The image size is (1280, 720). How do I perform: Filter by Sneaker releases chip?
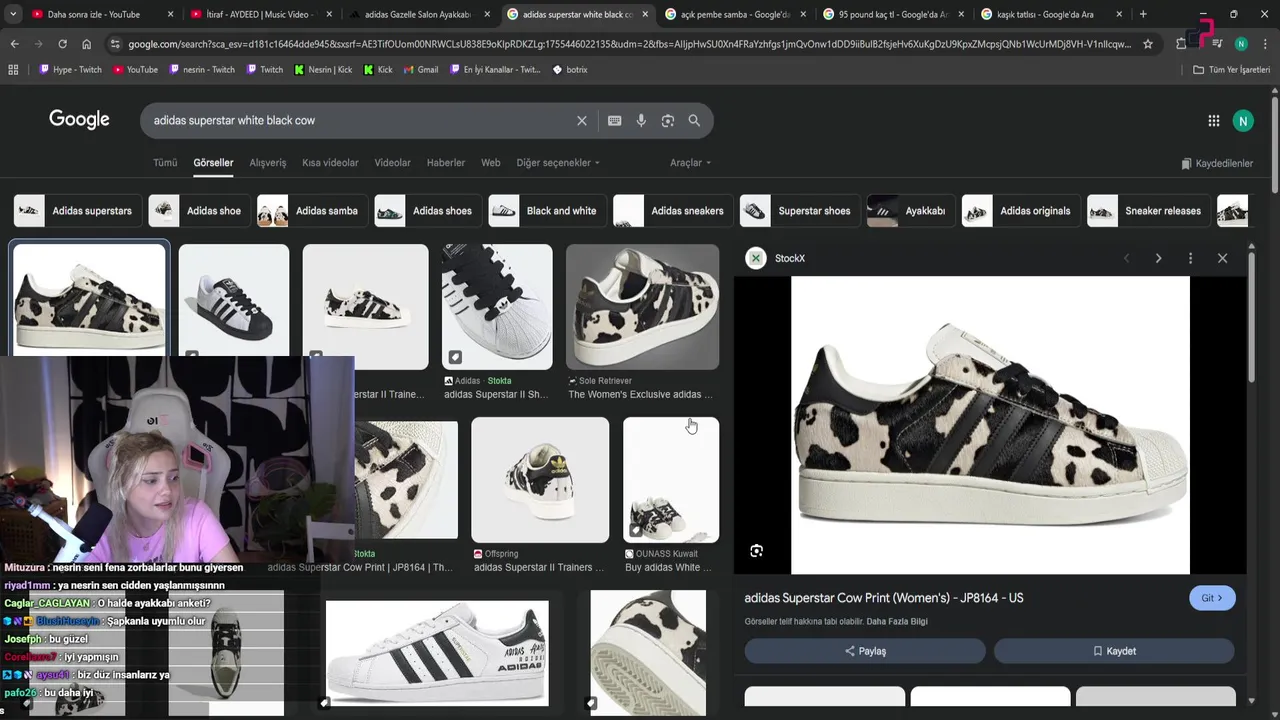[x=1148, y=211]
